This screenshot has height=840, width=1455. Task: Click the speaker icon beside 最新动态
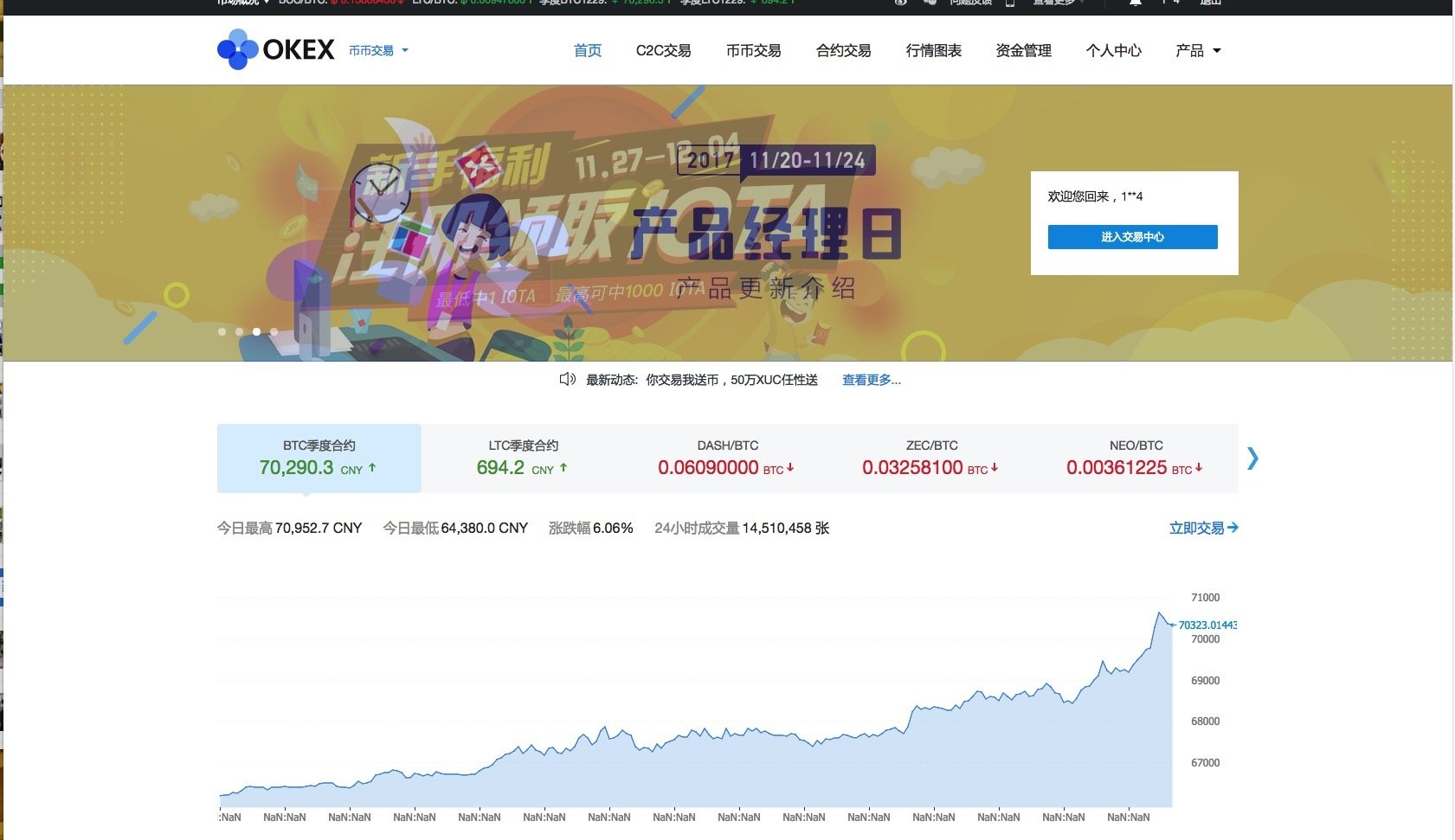click(567, 379)
